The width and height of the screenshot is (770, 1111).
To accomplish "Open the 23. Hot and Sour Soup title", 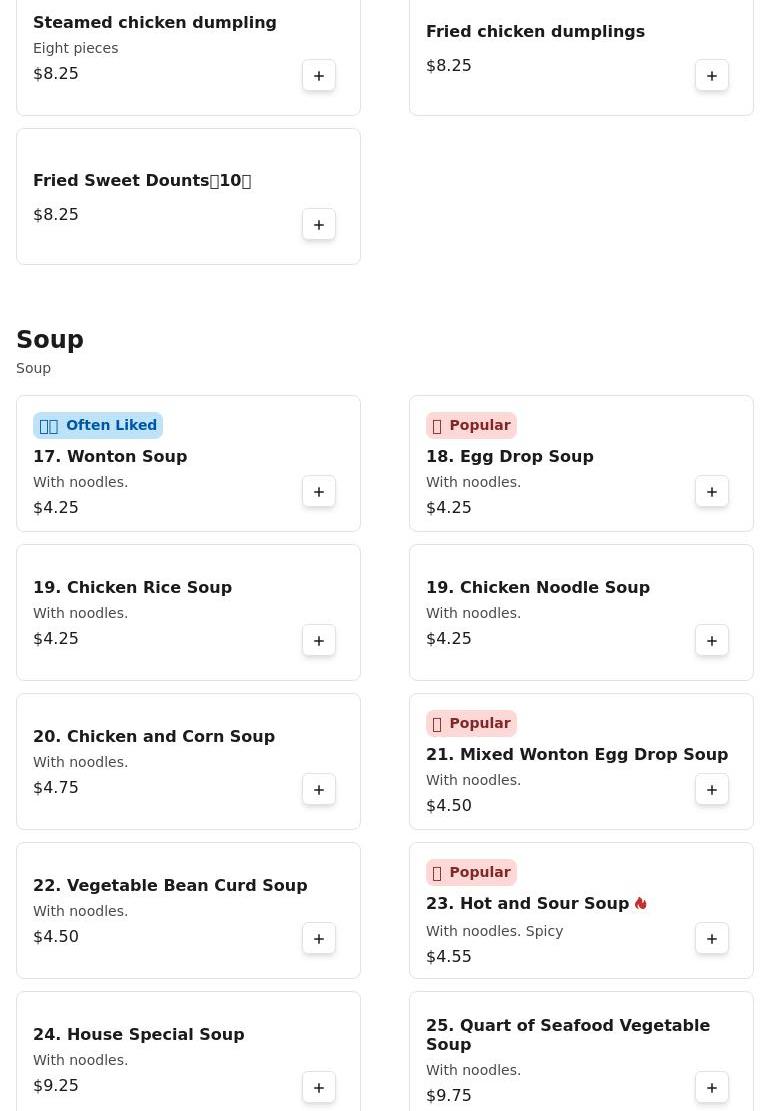I will pos(528,903).
